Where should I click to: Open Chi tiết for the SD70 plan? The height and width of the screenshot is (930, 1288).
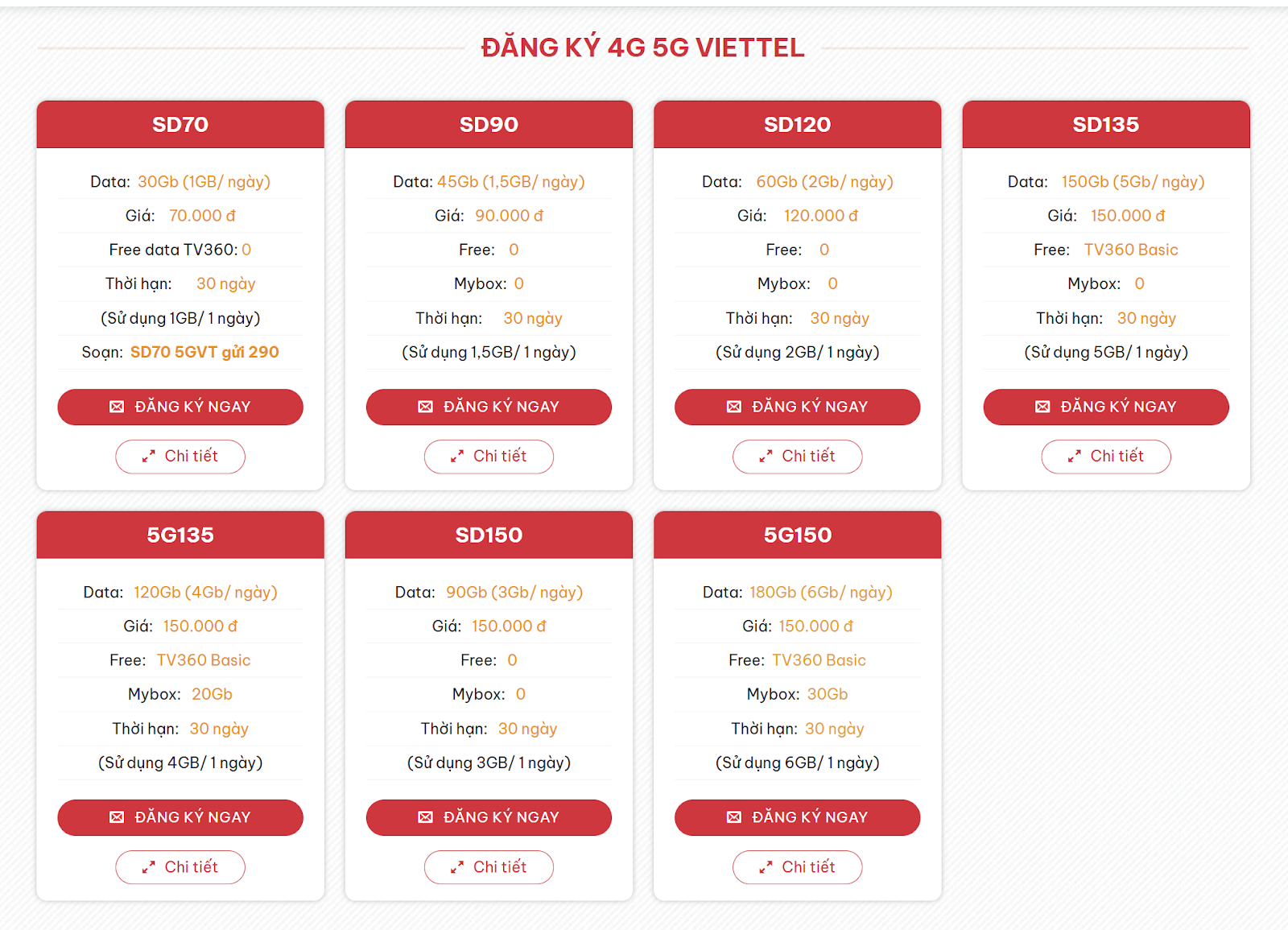[x=180, y=457]
